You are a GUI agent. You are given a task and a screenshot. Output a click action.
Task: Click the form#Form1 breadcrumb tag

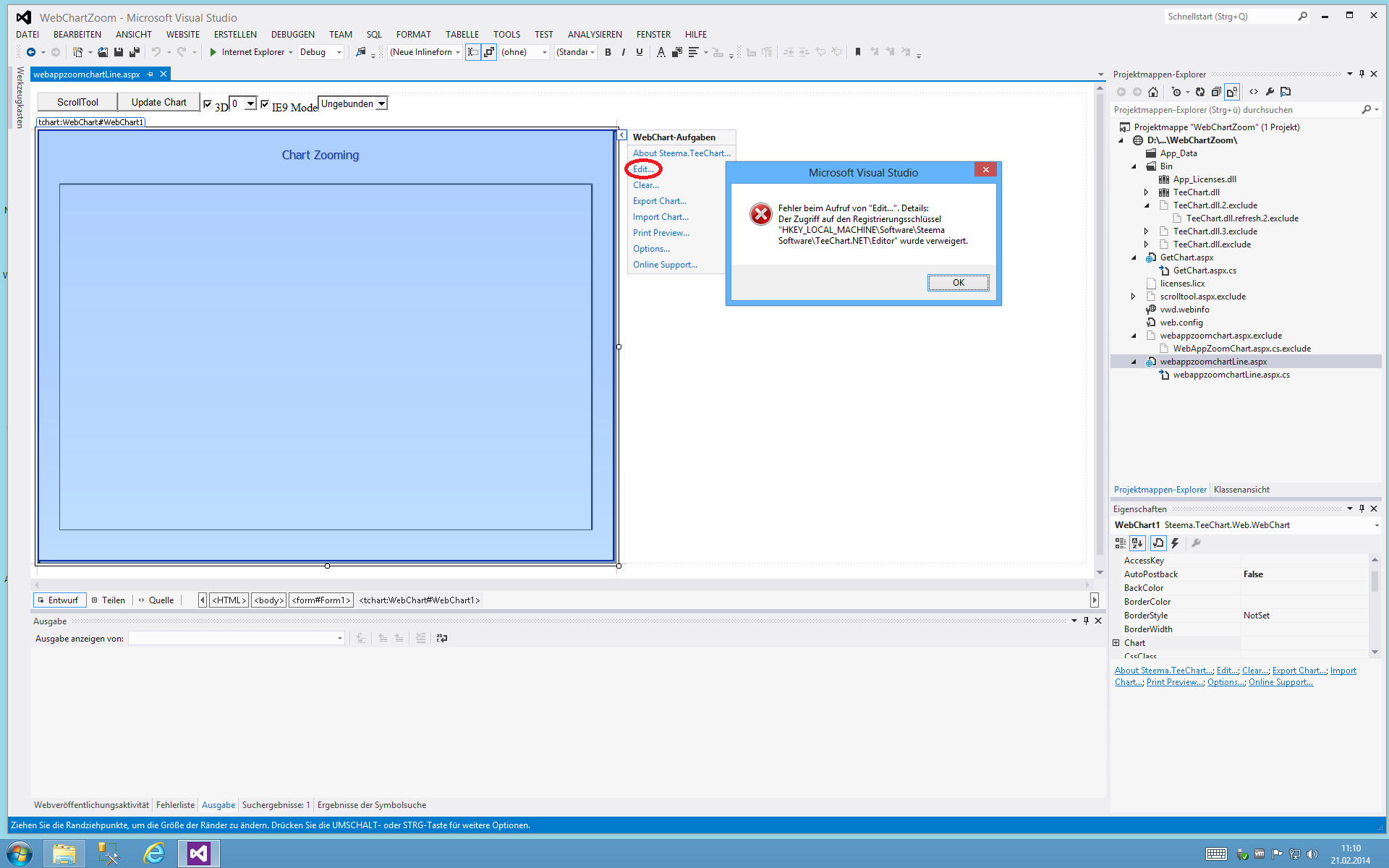tap(321, 600)
